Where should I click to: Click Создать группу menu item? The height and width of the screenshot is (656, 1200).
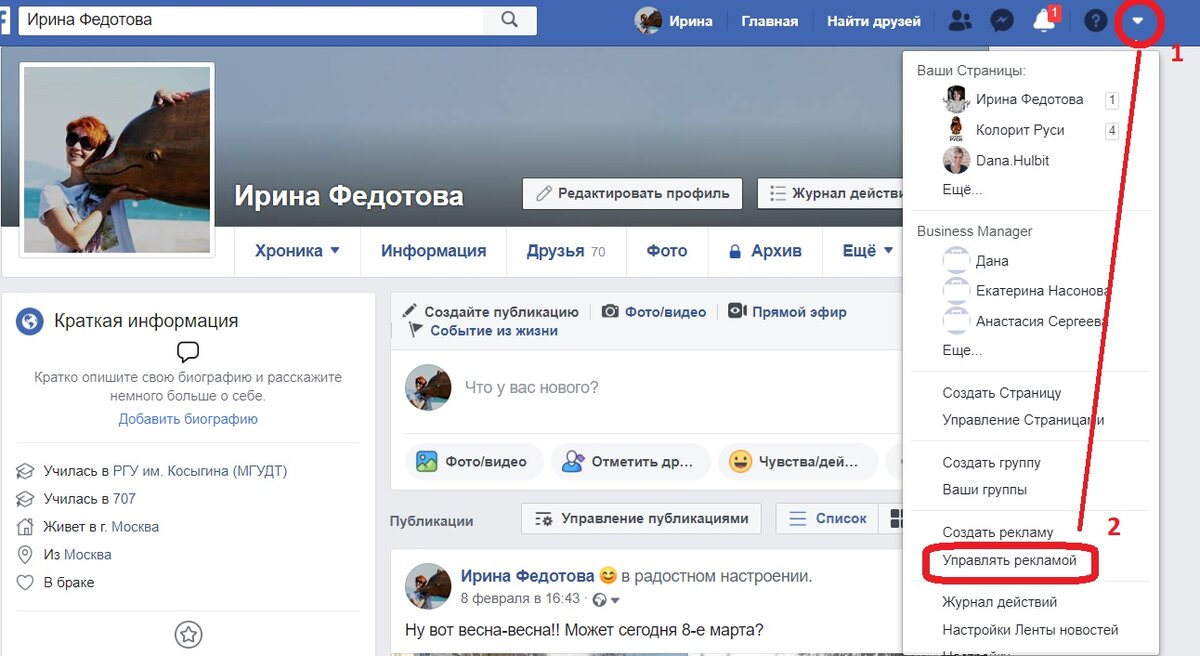(991, 463)
